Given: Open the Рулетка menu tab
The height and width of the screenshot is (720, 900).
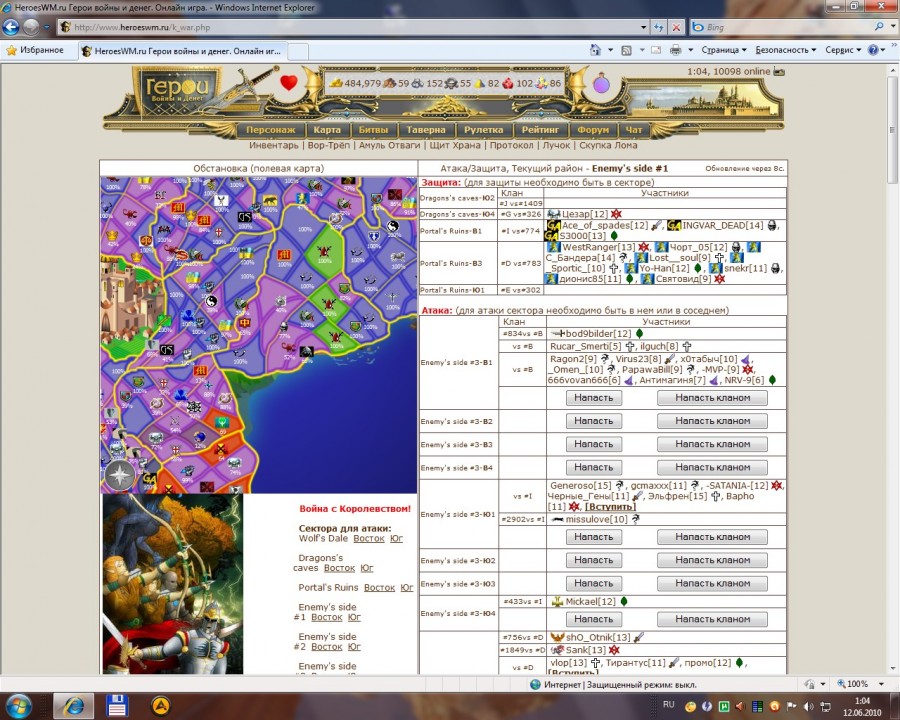Looking at the screenshot, I should (484, 130).
